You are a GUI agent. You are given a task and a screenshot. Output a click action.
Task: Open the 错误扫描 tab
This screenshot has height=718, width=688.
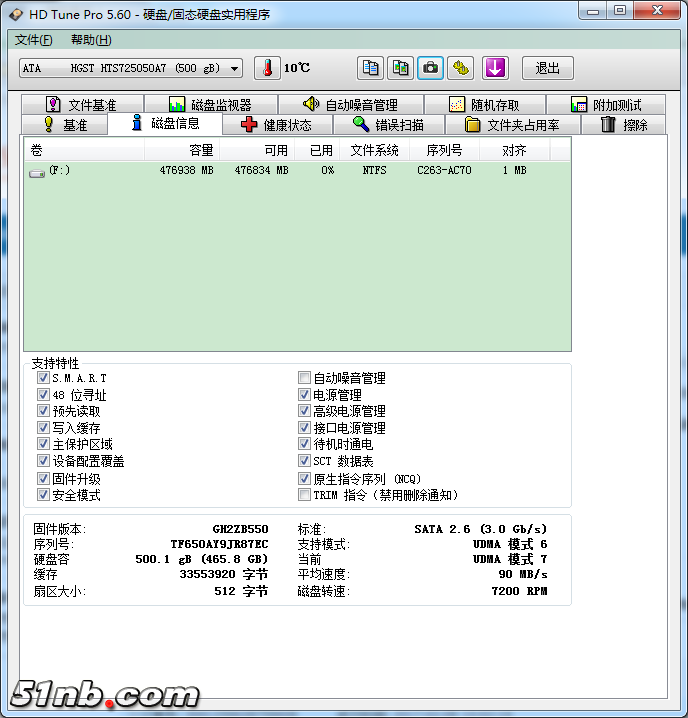389,125
